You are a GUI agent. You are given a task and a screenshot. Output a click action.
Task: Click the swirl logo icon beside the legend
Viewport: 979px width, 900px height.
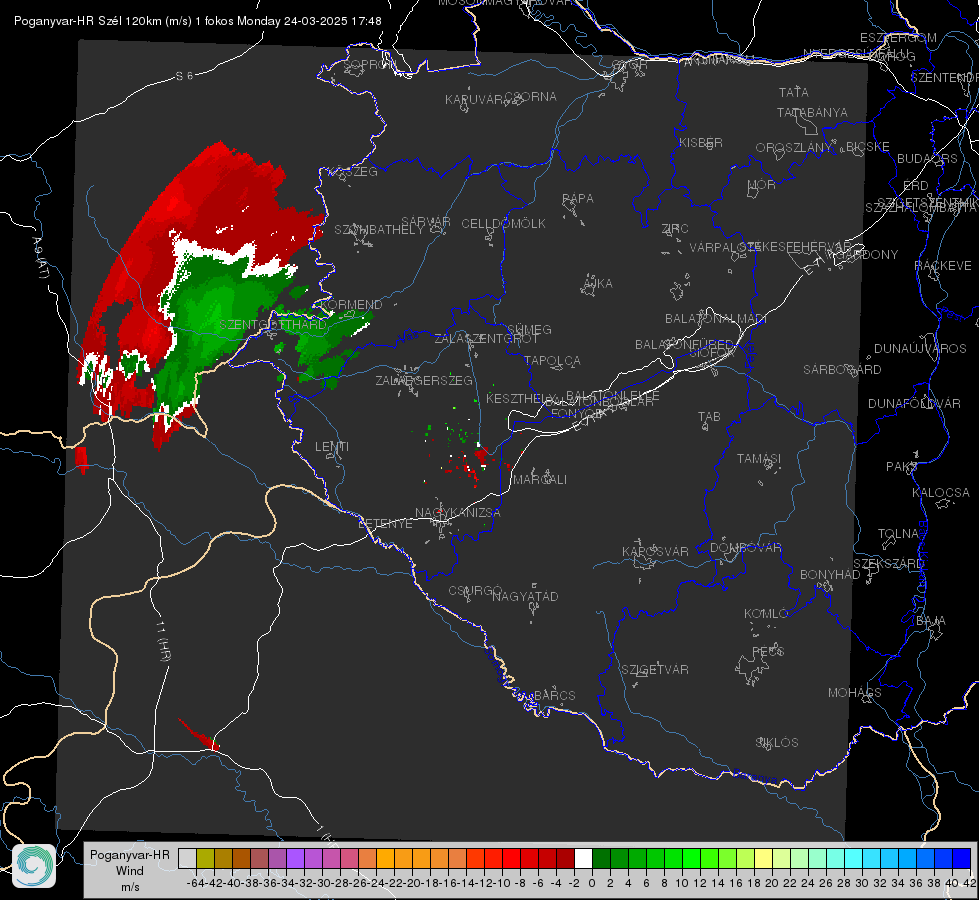34,866
